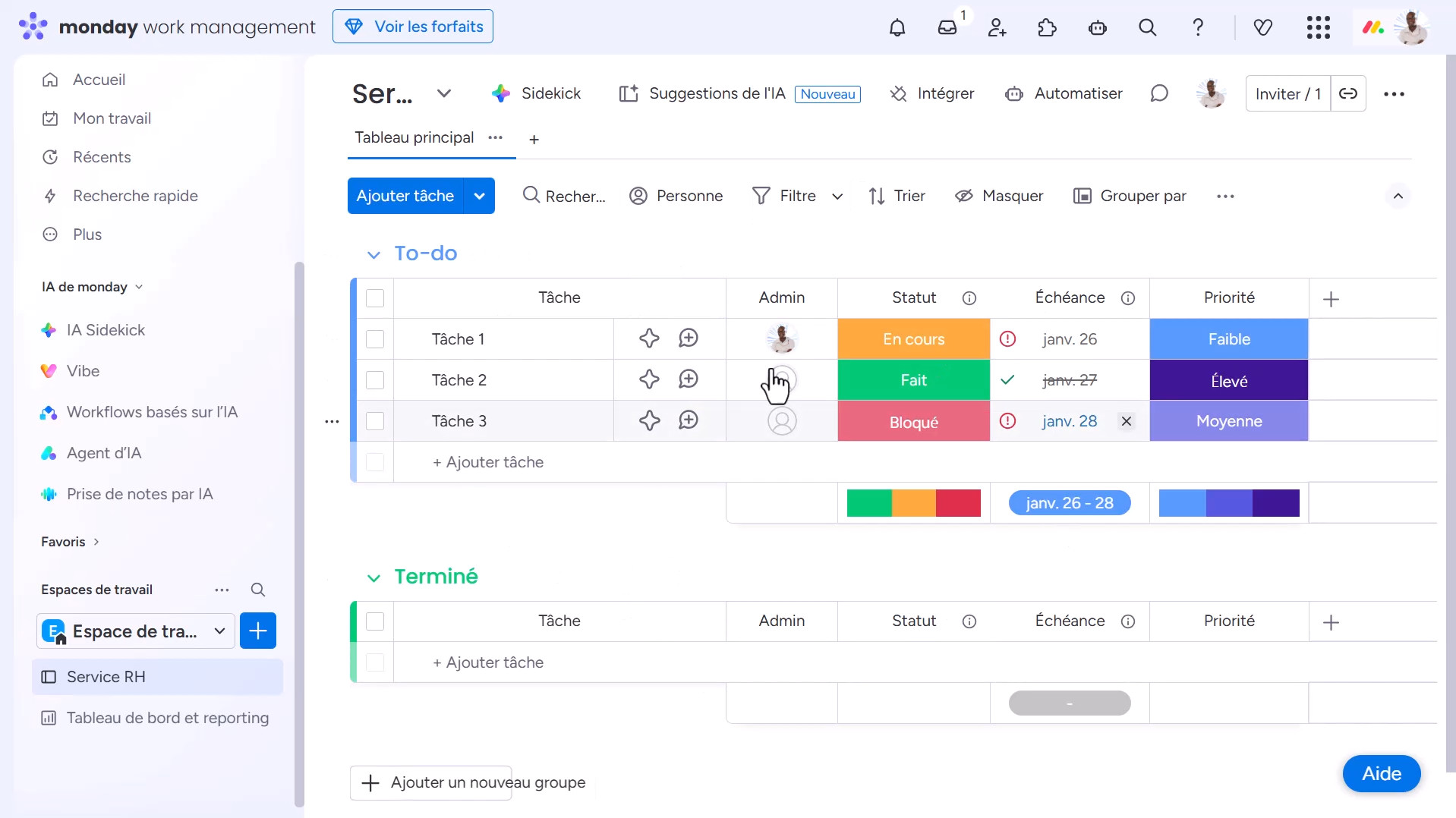
Task: Open the search everything magnifier
Action: [1147, 28]
